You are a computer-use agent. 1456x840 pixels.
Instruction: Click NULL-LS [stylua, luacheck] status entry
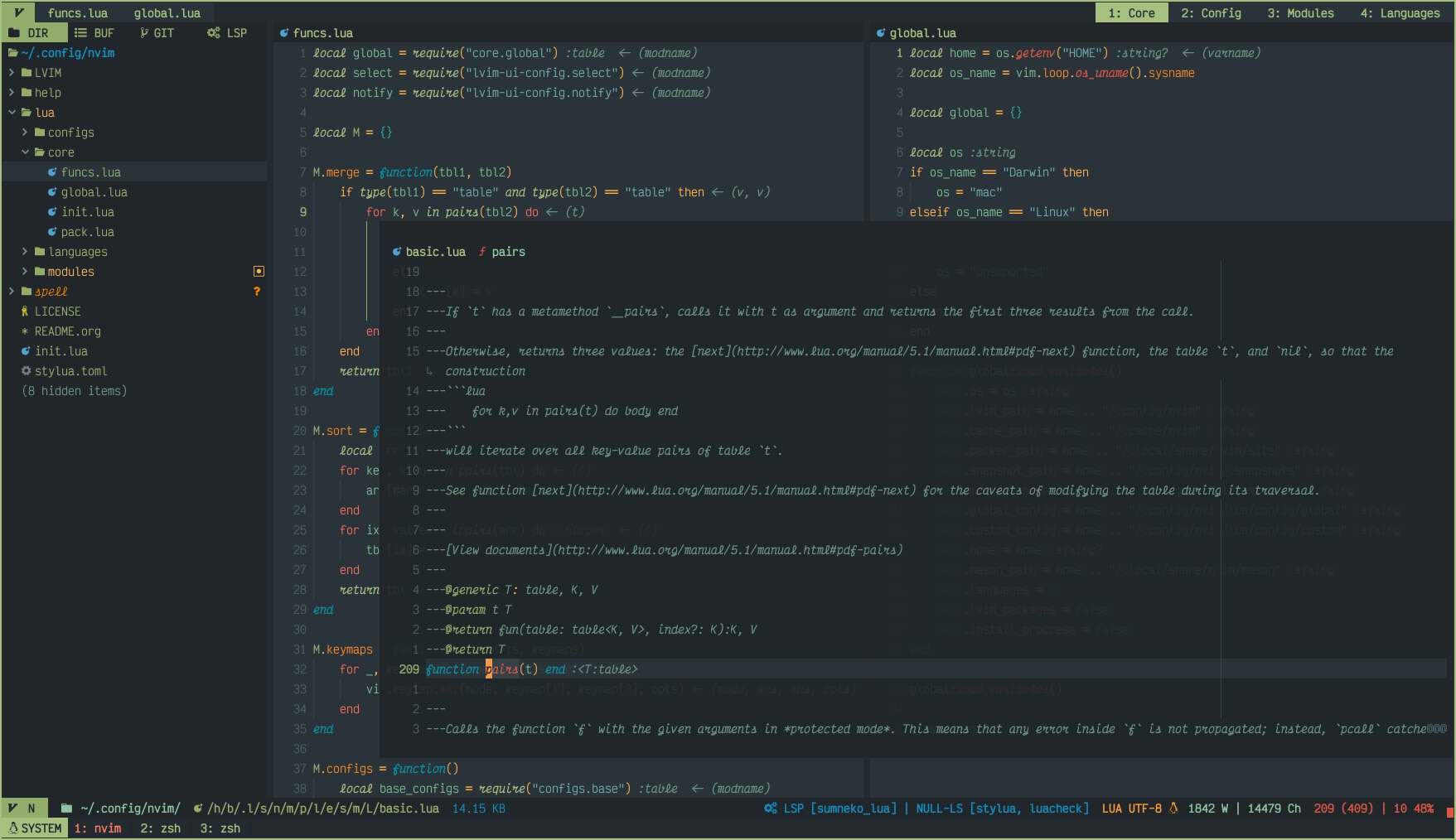tap(1003, 809)
